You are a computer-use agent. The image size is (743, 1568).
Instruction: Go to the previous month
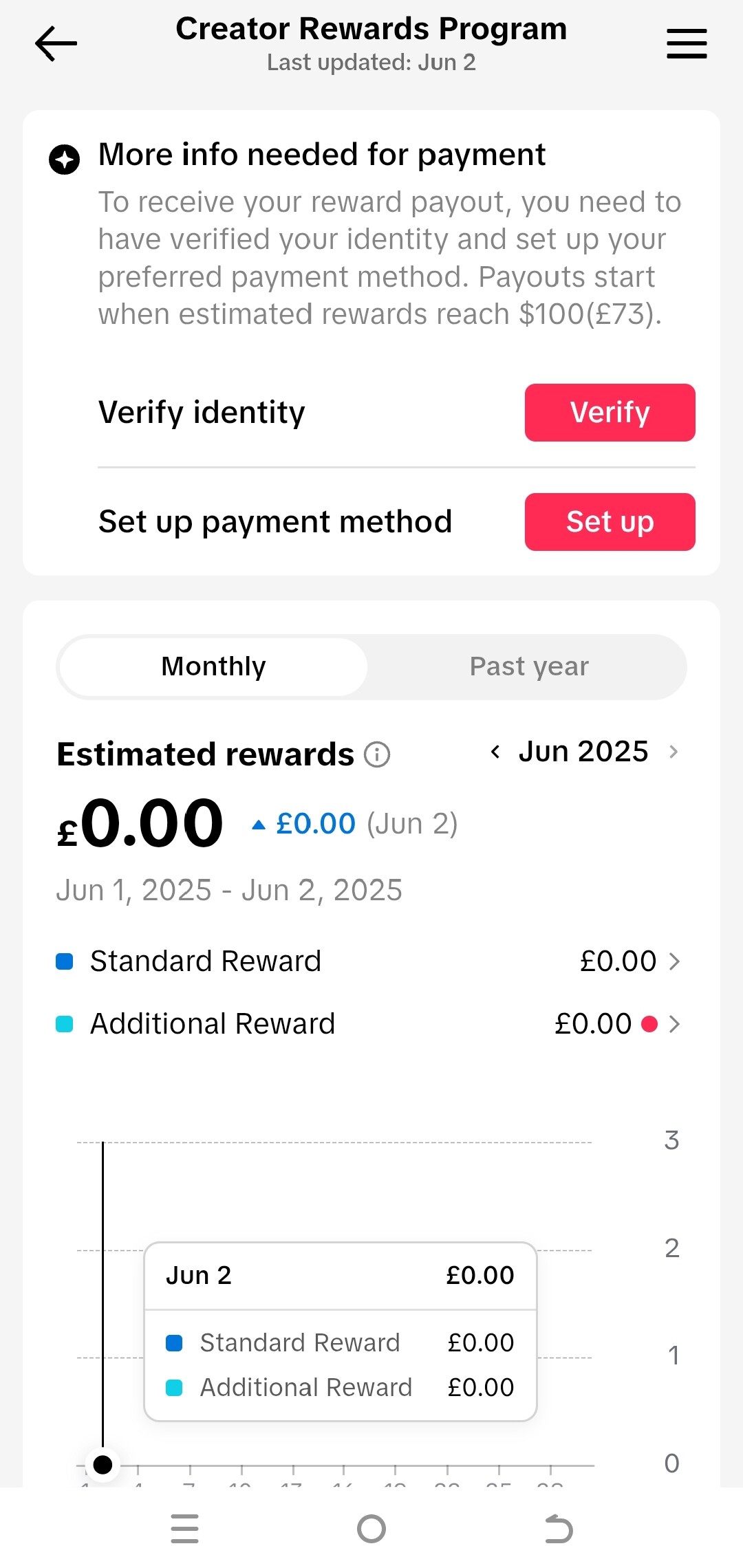[495, 752]
